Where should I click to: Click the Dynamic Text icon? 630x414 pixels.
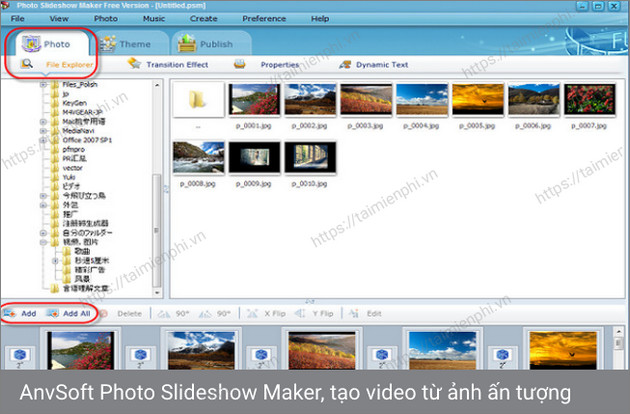tap(345, 64)
